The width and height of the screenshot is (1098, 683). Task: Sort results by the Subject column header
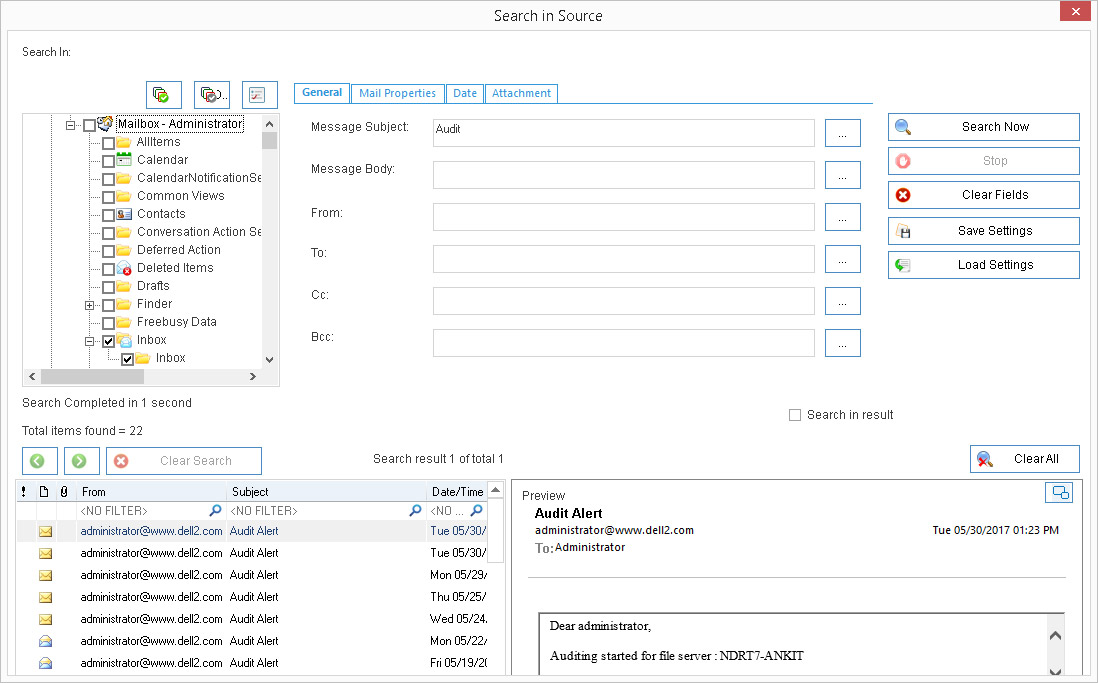point(326,492)
